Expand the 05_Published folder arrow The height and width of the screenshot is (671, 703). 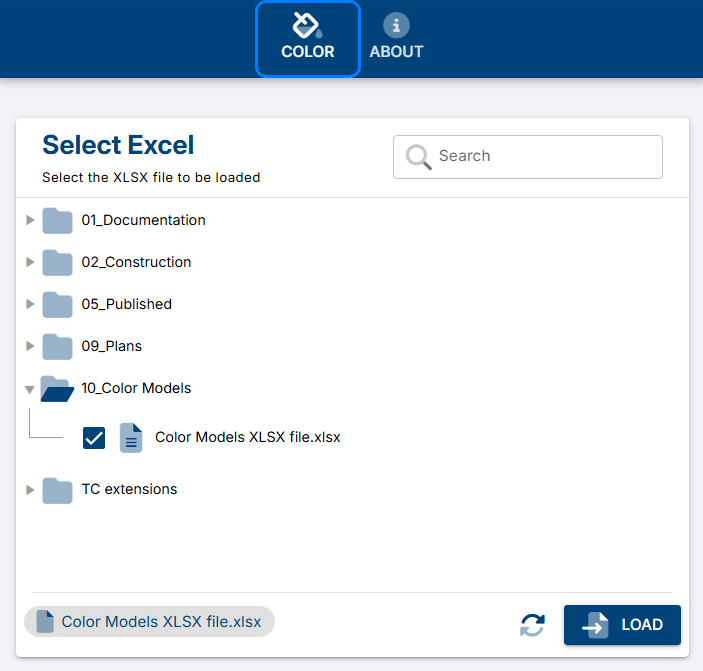(x=30, y=304)
